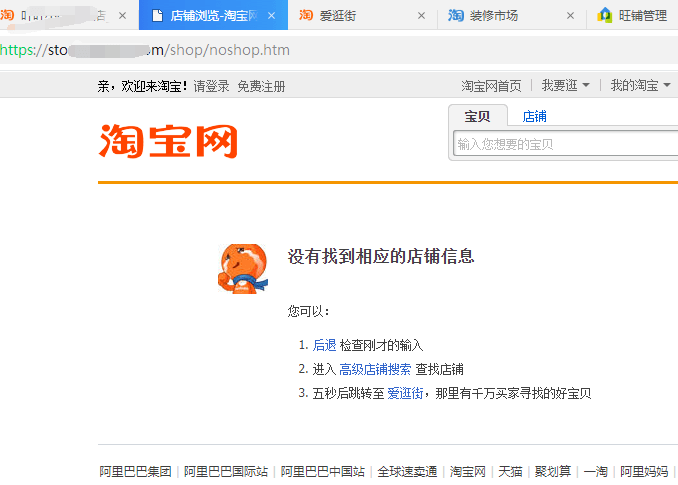
Task: Click the 请登录 login link
Action: (x=211, y=86)
